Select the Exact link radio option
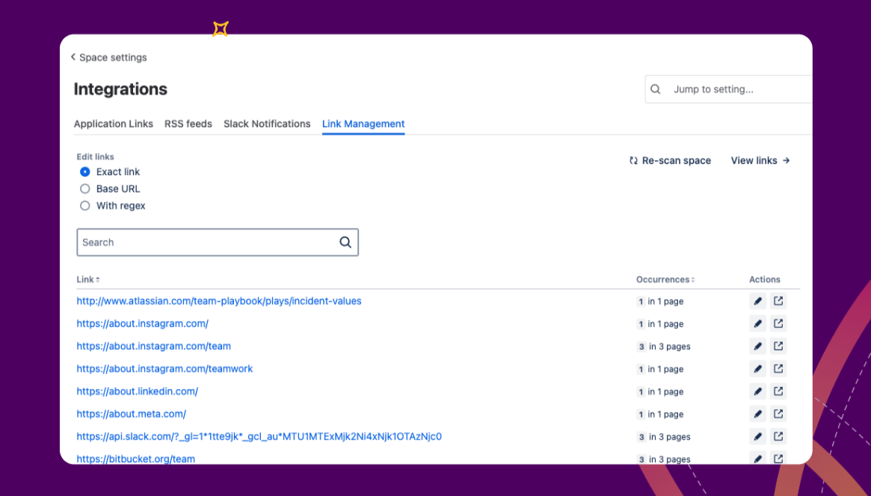Screen dimensions: 871x496 click(84, 172)
